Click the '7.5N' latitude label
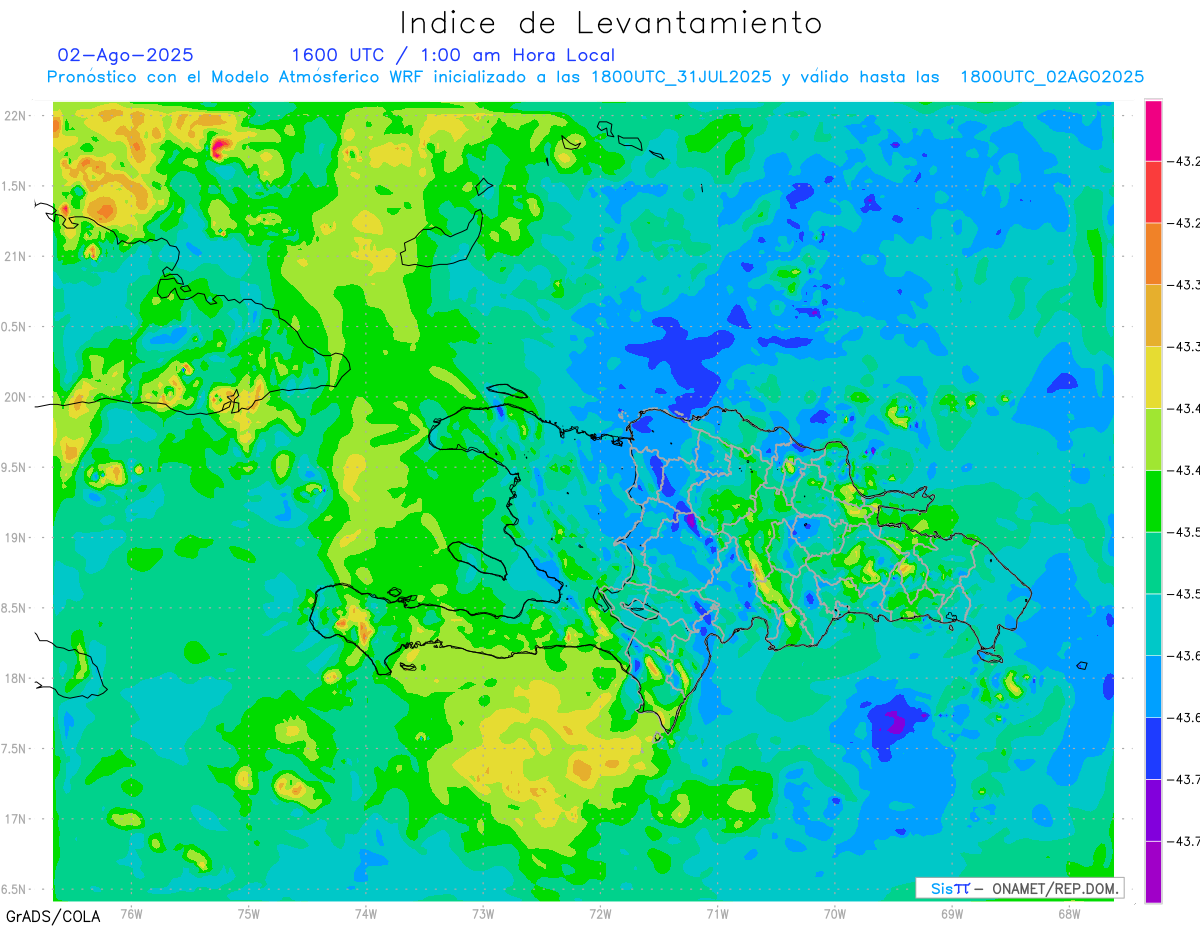1200x927 pixels. 13,748
